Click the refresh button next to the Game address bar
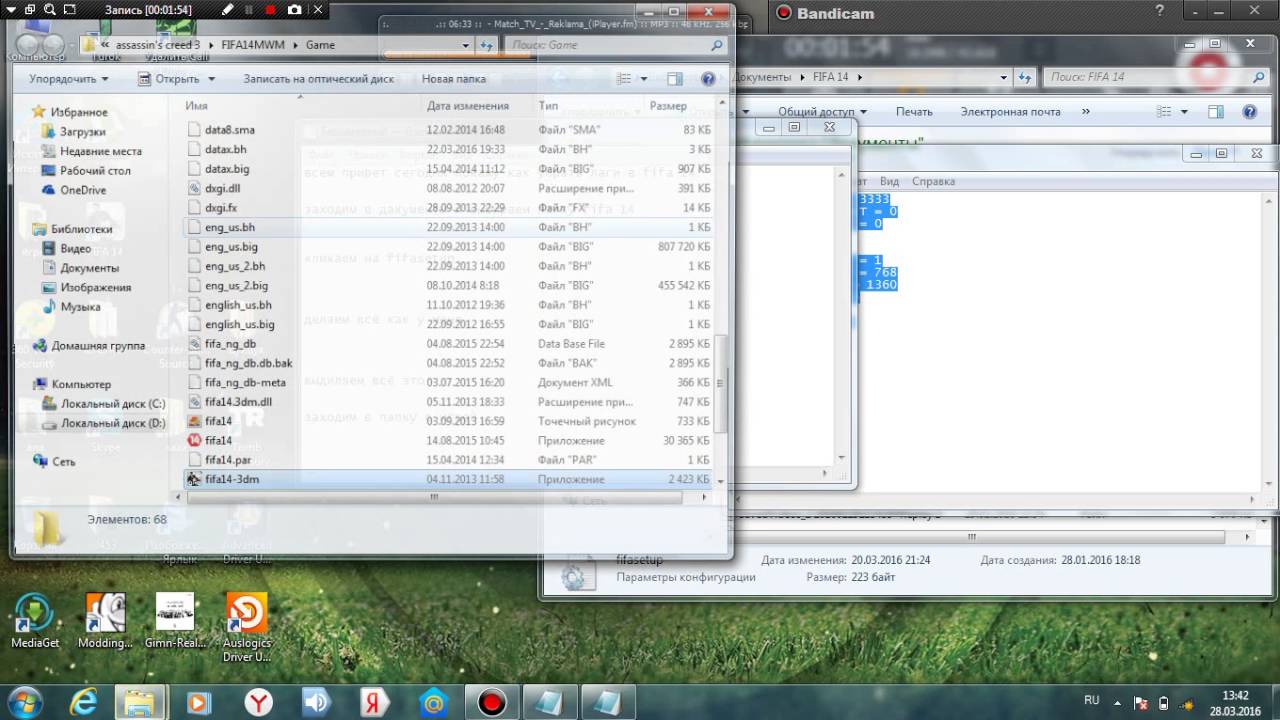The height and width of the screenshot is (720, 1280). (x=487, y=45)
